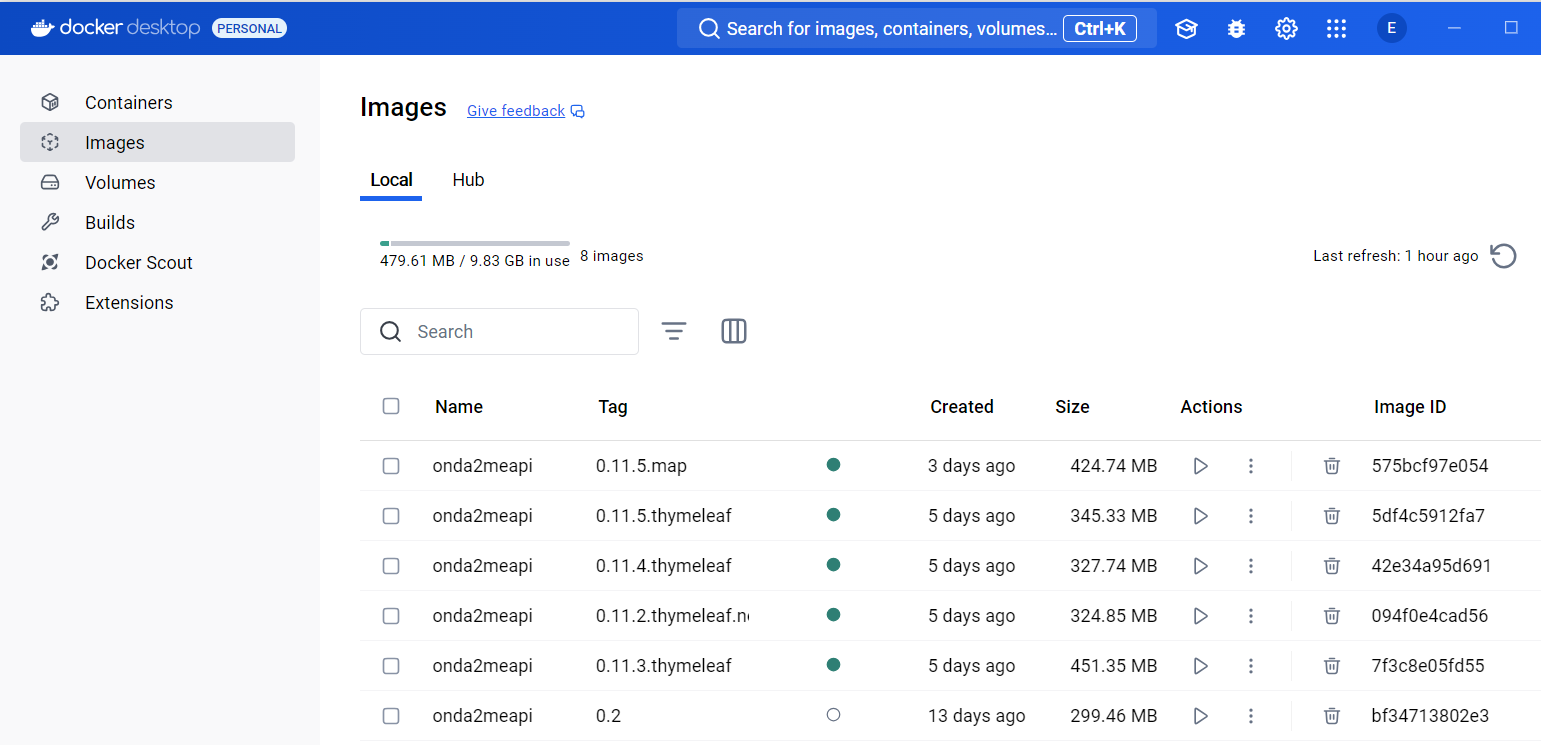
Task: Open Docker Desktop settings gear
Action: [x=1286, y=29]
